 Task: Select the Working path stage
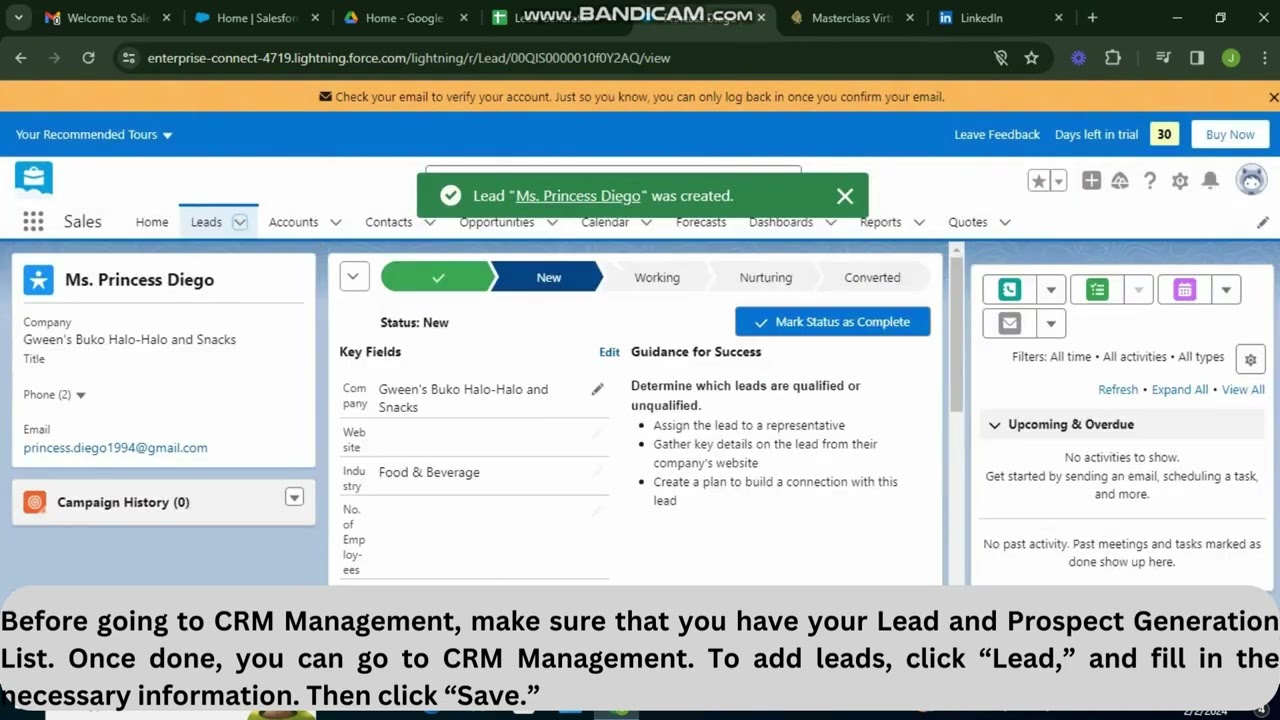[657, 277]
